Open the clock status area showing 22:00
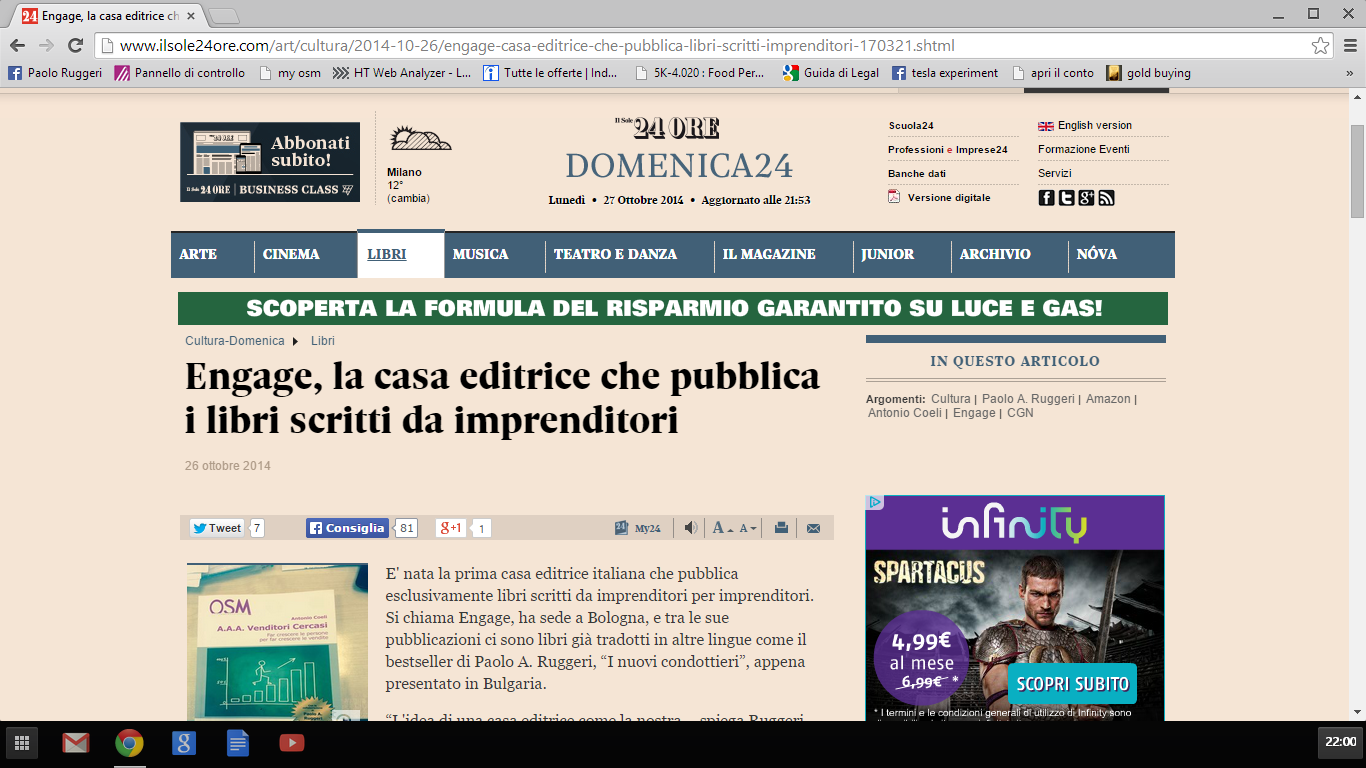Viewport: 1366px width, 768px height. 1340,742
